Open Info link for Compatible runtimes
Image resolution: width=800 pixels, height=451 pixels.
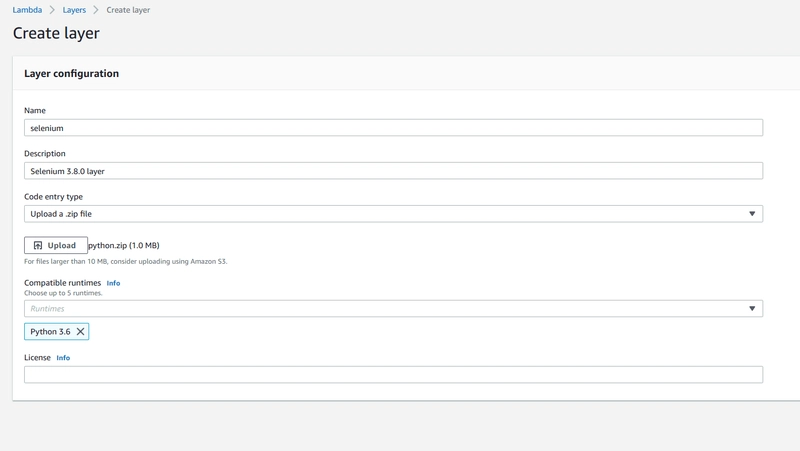[113, 283]
